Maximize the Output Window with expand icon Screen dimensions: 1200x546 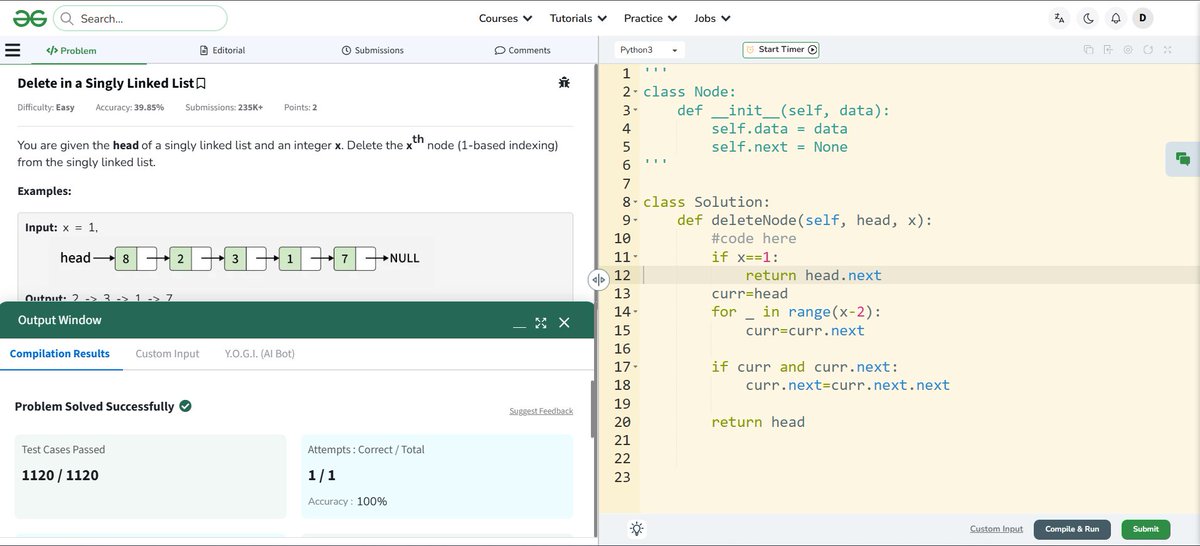click(x=541, y=322)
